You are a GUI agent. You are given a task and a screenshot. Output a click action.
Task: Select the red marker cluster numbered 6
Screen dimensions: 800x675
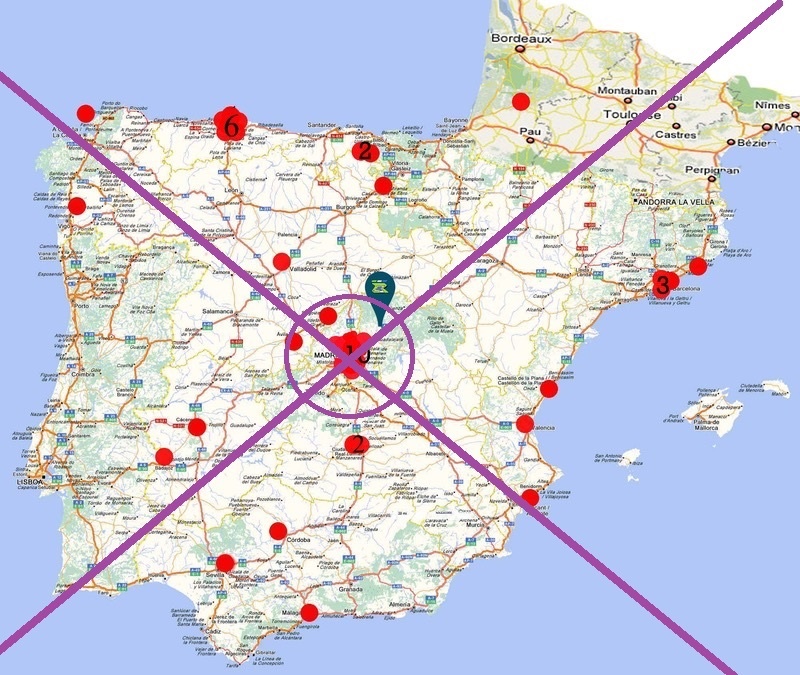point(230,125)
